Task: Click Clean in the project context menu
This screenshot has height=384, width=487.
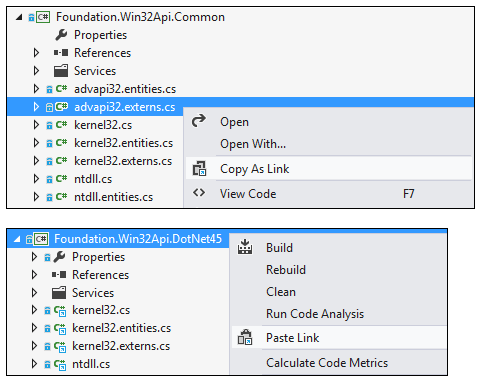Action: (x=281, y=292)
